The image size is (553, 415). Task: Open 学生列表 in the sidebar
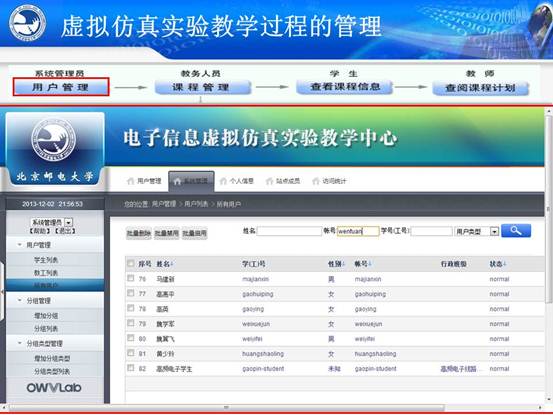[x=46, y=260]
